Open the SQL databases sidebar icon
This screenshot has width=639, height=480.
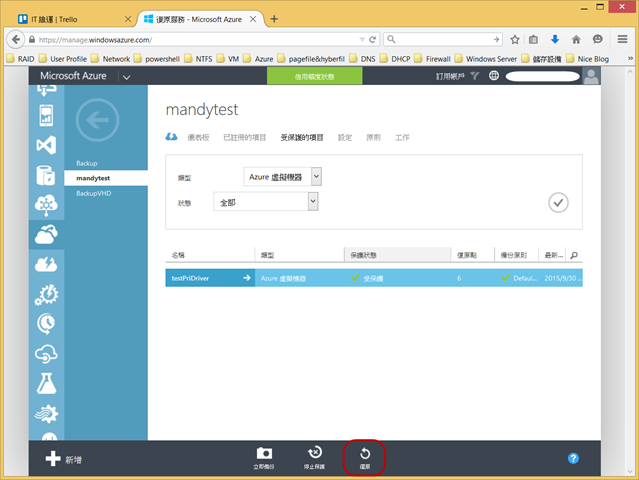coord(46,175)
